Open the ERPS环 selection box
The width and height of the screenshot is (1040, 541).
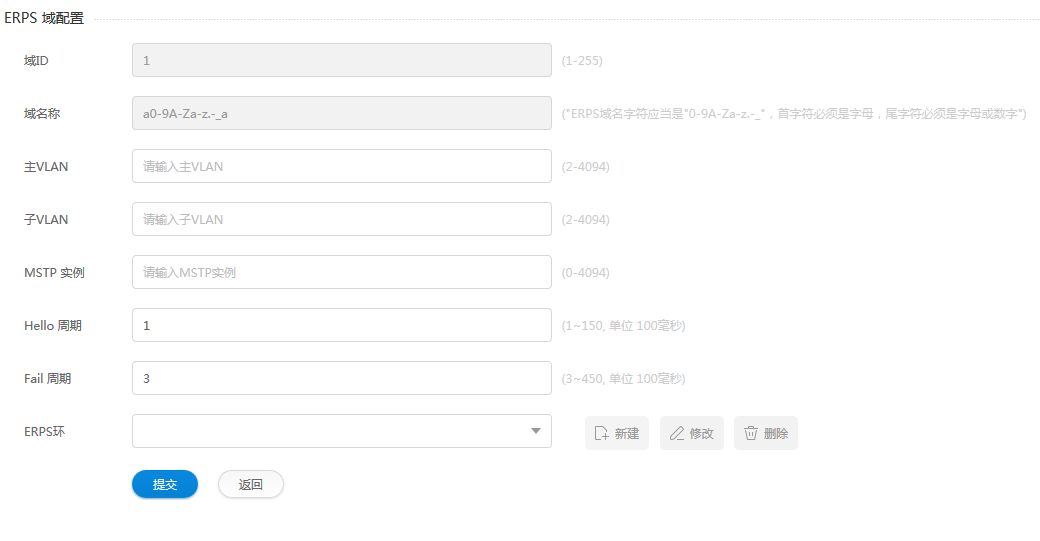point(342,431)
